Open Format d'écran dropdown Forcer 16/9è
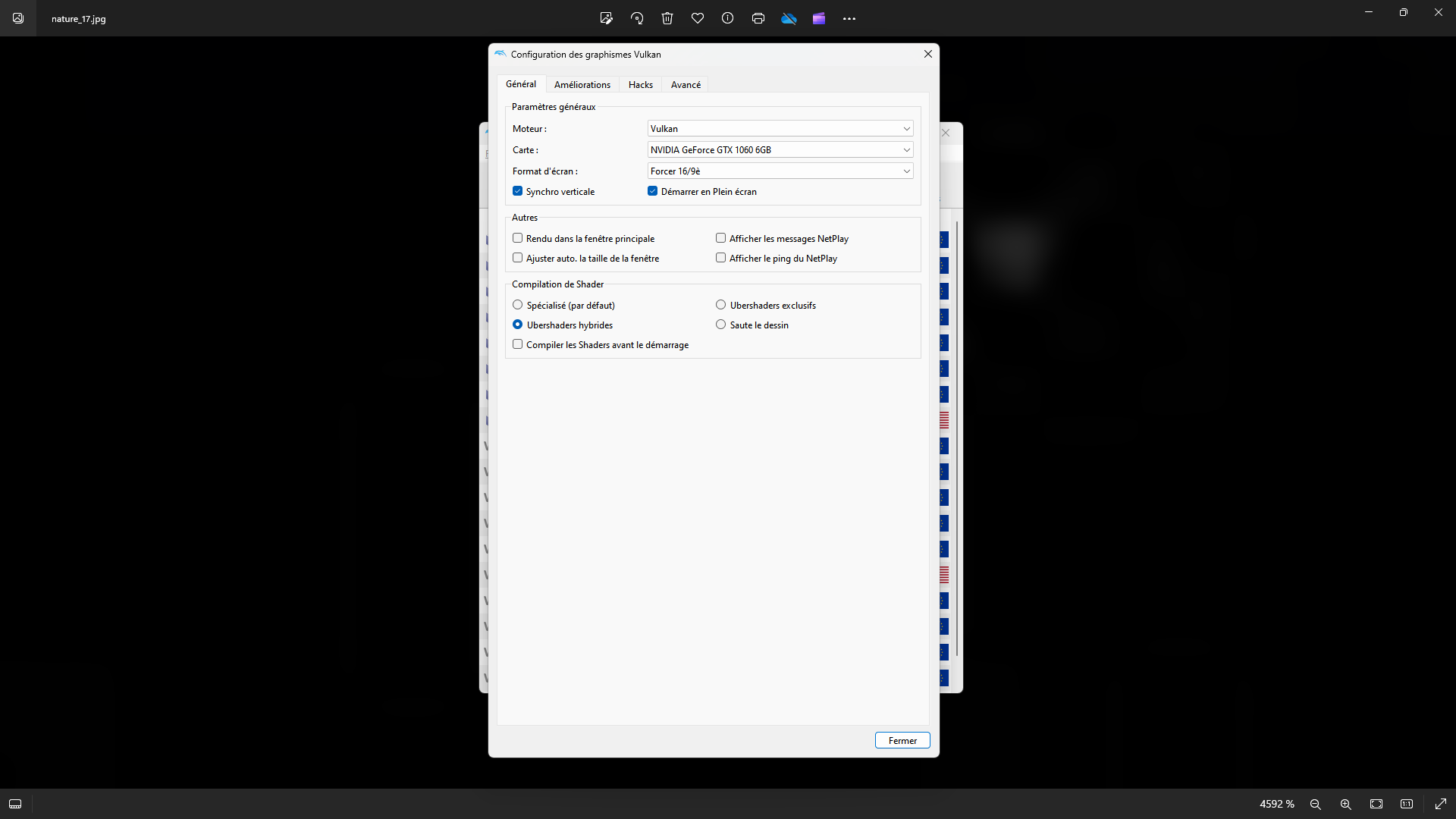 (780, 171)
